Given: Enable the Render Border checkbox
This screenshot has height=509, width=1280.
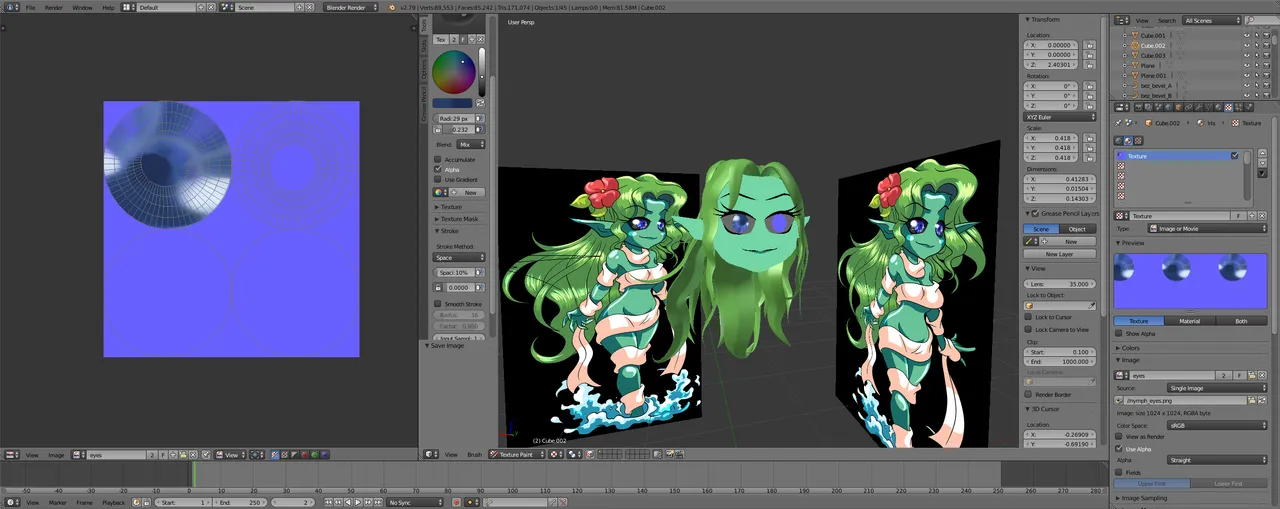Looking at the screenshot, I should 1030,395.
